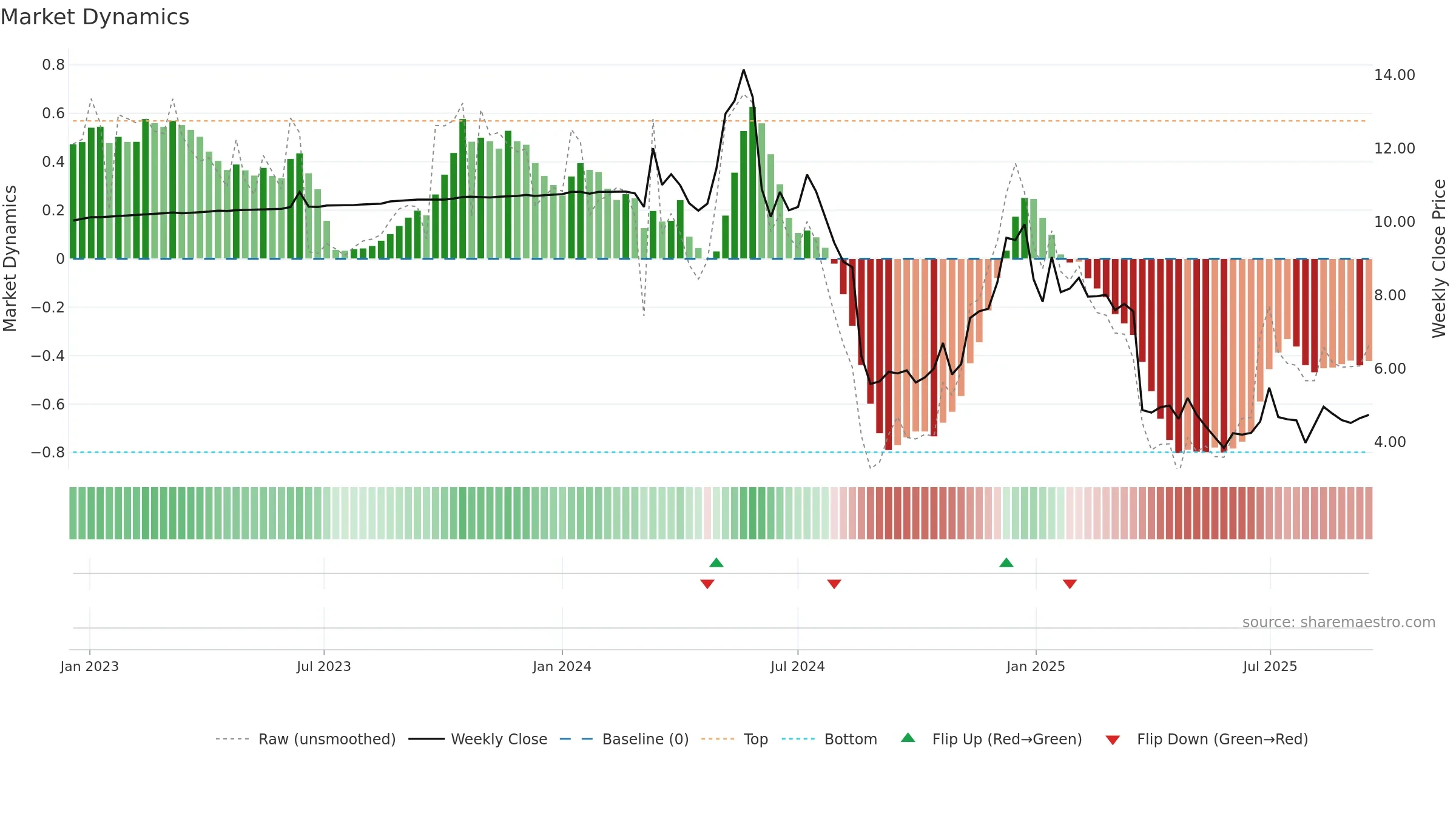Click the 4.00 price axis tick
The image size is (1456, 819).
[x=1390, y=442]
